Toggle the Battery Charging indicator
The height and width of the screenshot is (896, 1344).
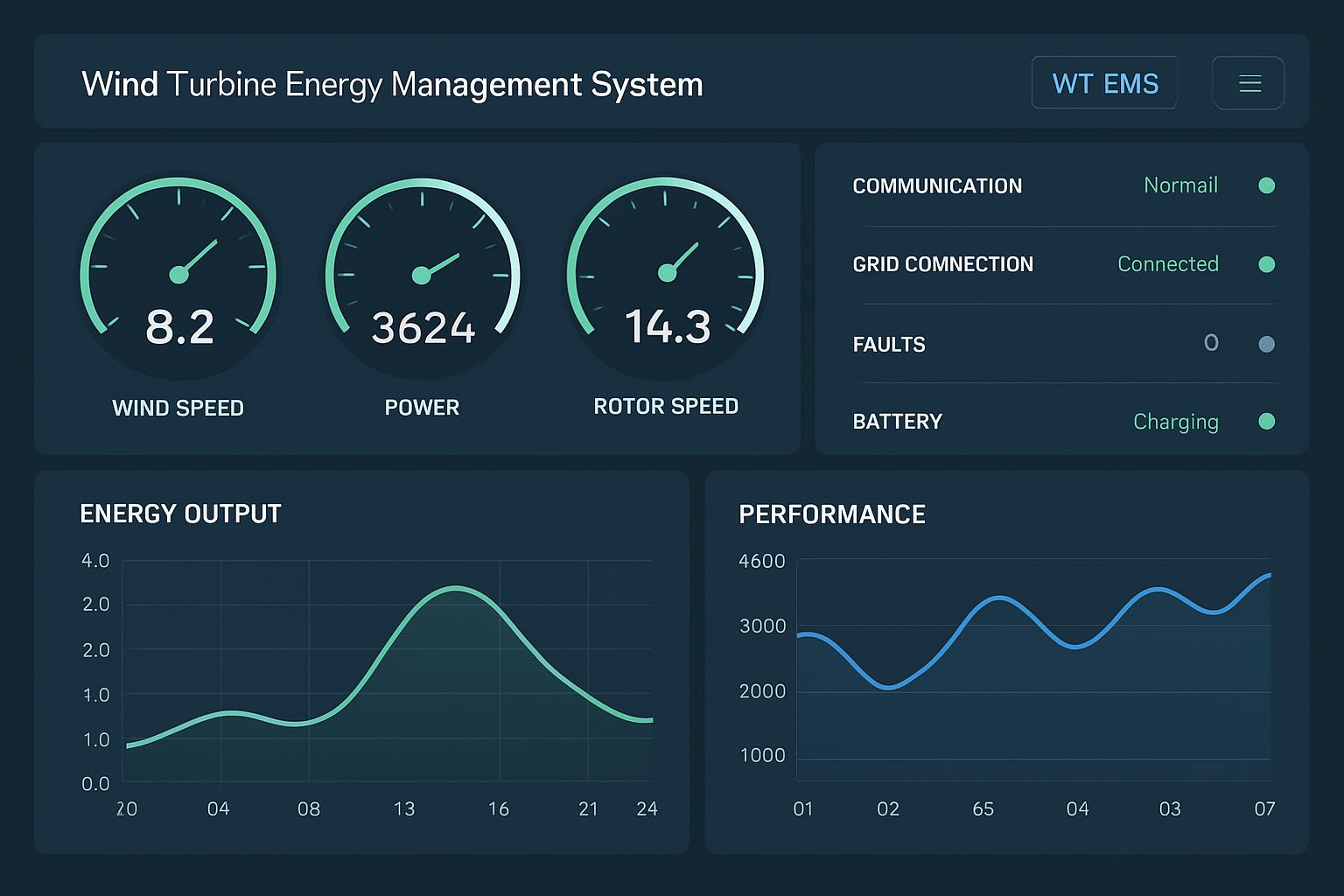[1175, 422]
